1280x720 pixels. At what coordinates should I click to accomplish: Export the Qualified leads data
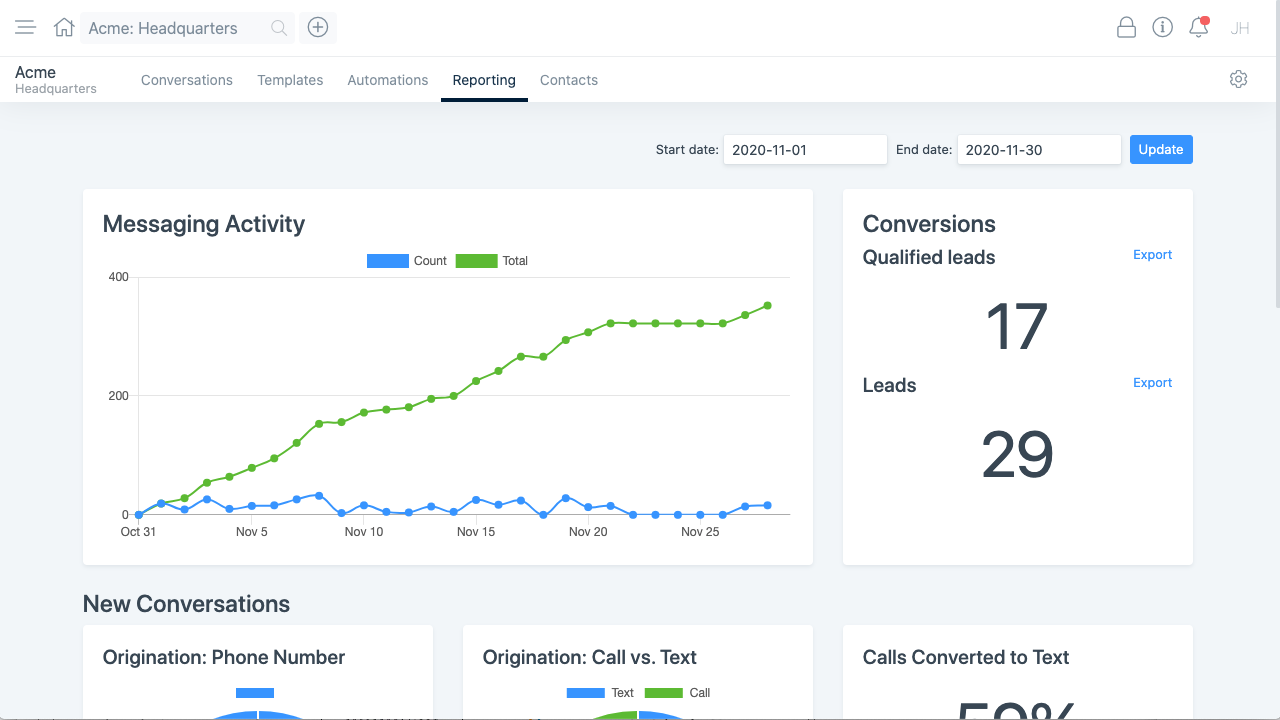pyautogui.click(x=1152, y=255)
